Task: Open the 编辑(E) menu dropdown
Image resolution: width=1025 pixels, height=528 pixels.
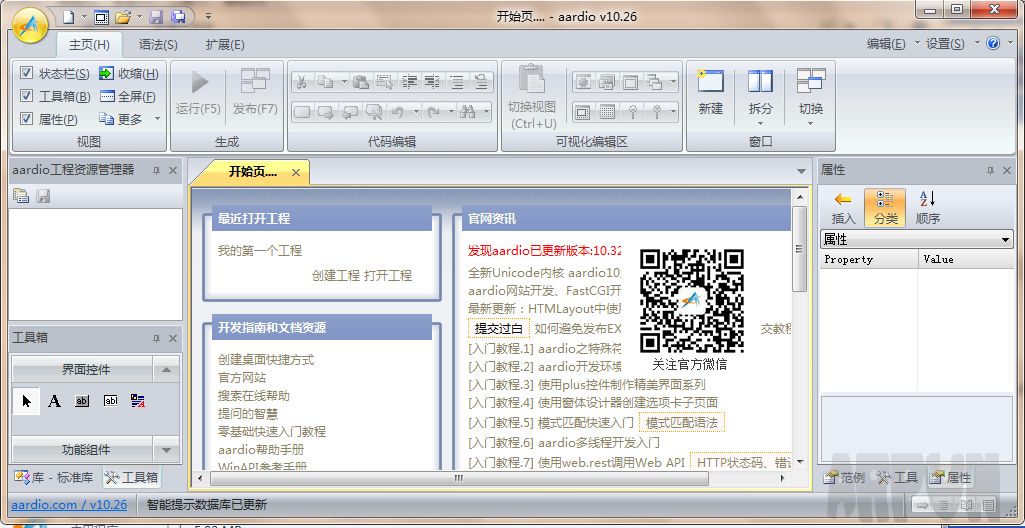Action: (x=892, y=44)
